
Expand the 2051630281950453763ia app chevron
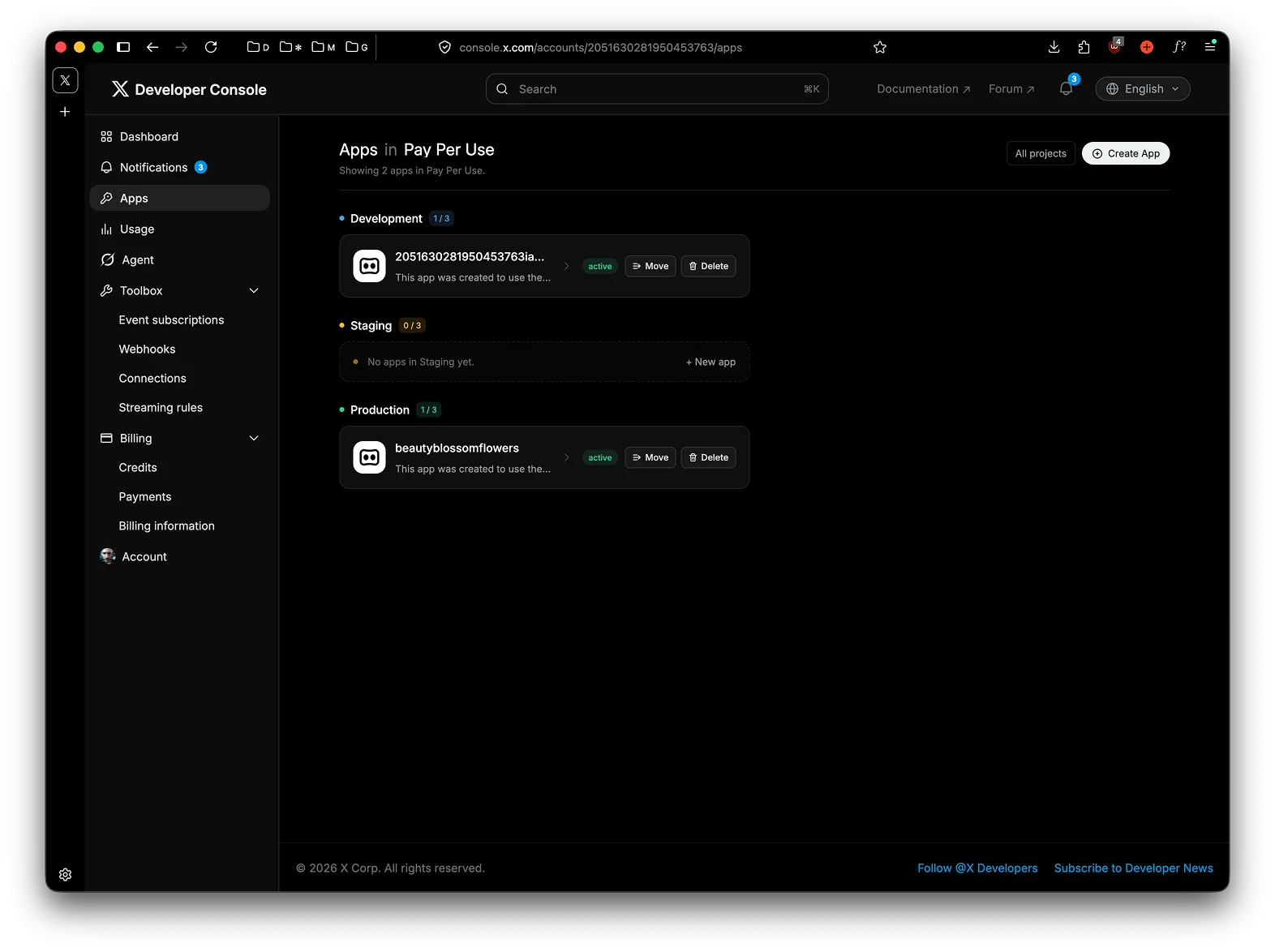tap(566, 266)
